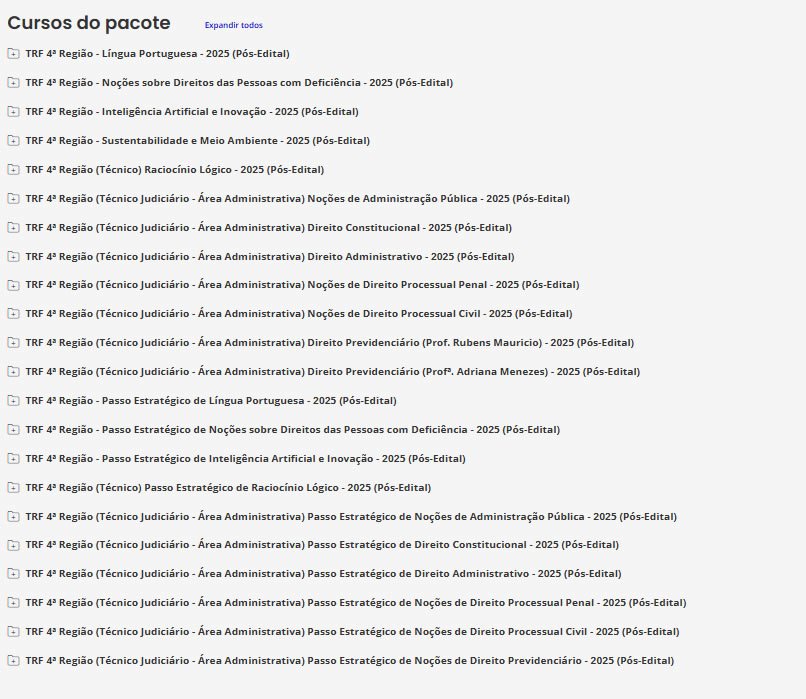
Task: Click plus icon next to Direito Administrativo course
Action: click(12, 257)
